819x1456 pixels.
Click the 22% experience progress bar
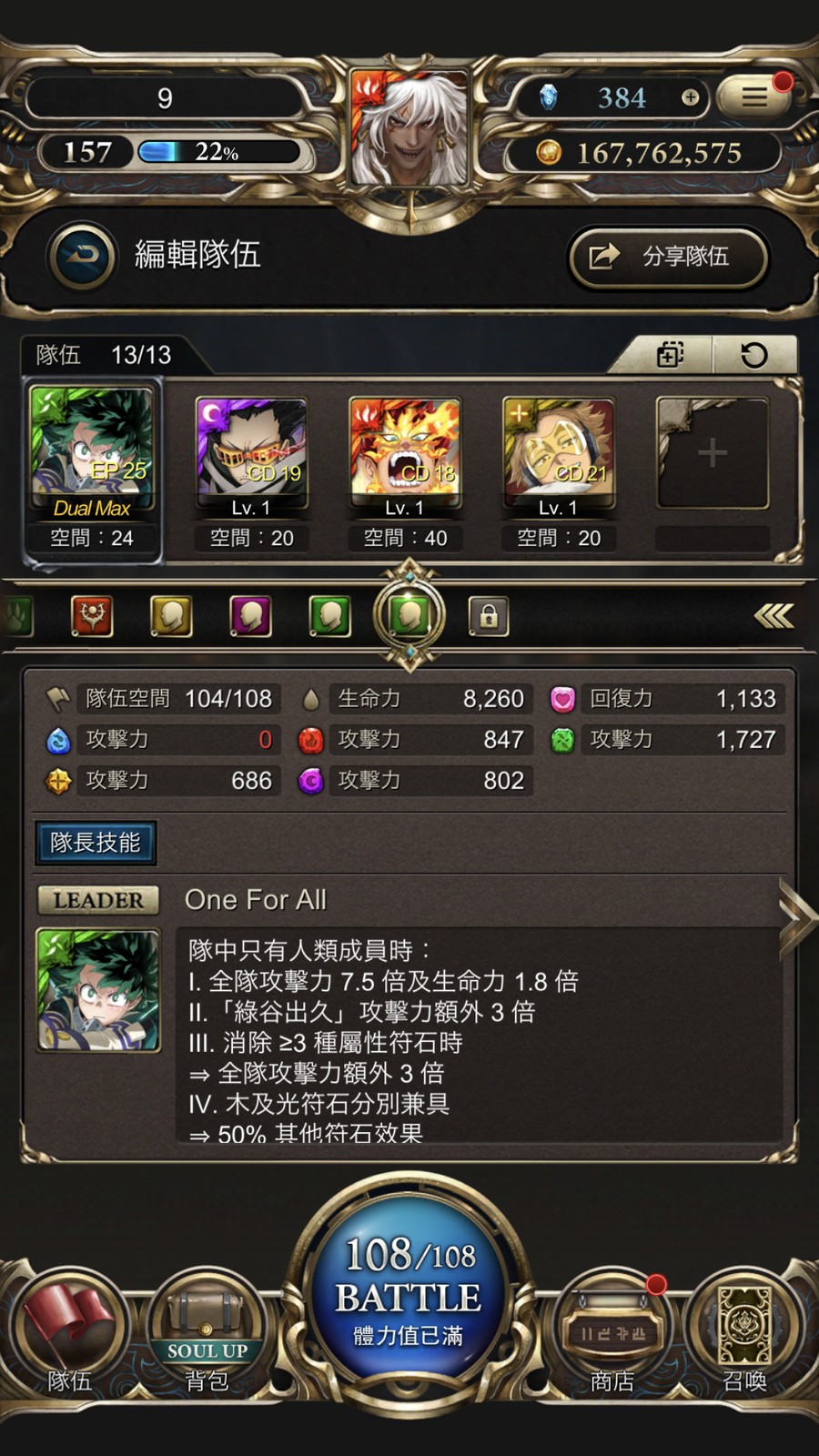click(x=218, y=151)
